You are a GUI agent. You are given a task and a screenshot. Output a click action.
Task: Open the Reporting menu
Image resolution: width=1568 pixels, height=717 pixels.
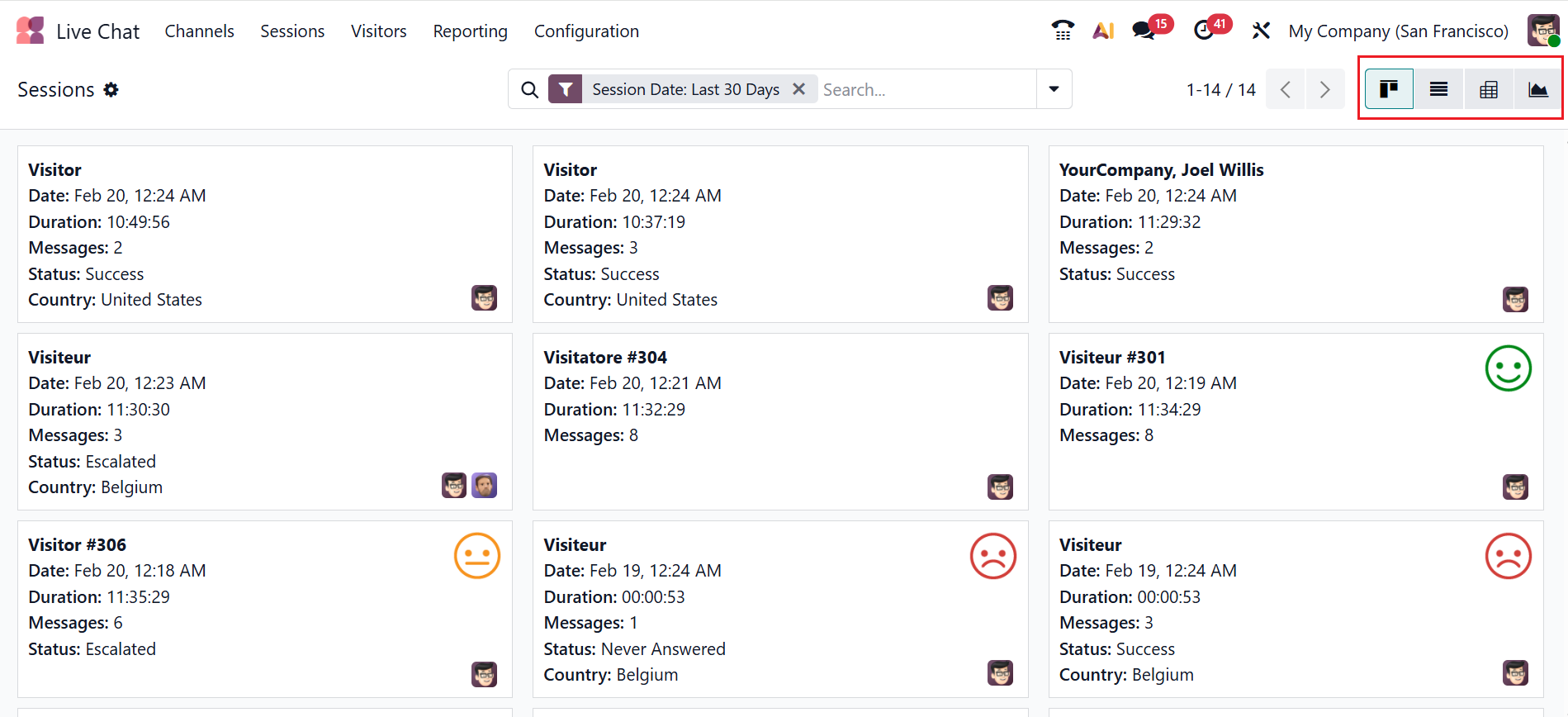[x=470, y=31]
